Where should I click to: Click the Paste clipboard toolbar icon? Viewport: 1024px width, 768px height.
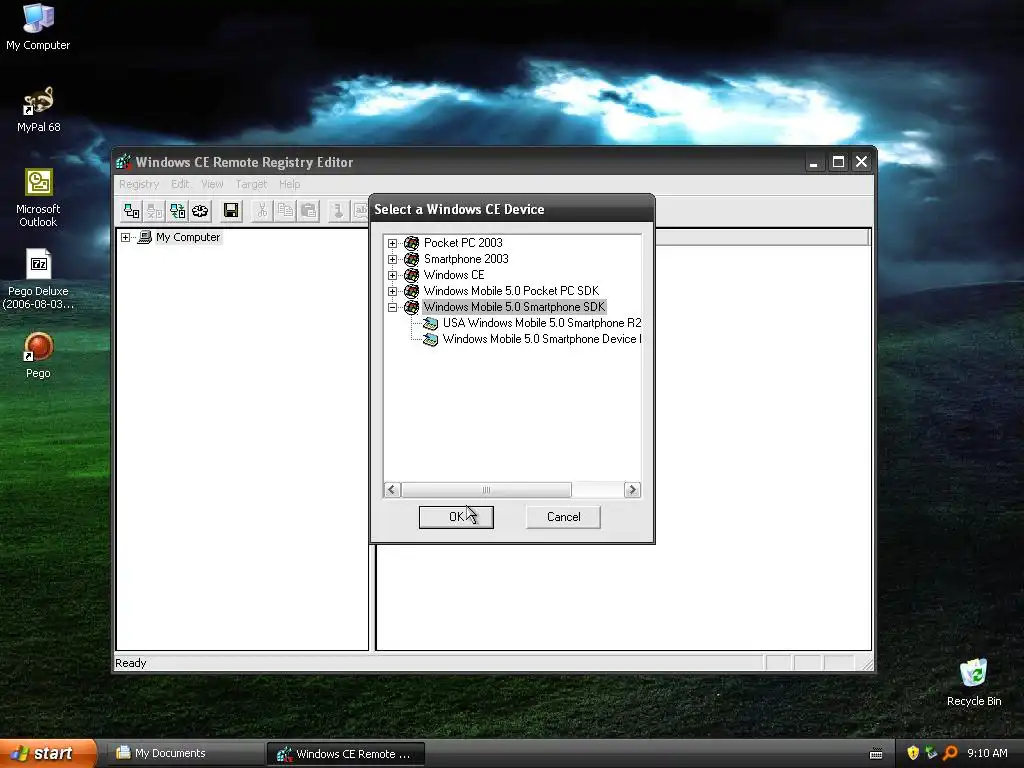coord(308,210)
